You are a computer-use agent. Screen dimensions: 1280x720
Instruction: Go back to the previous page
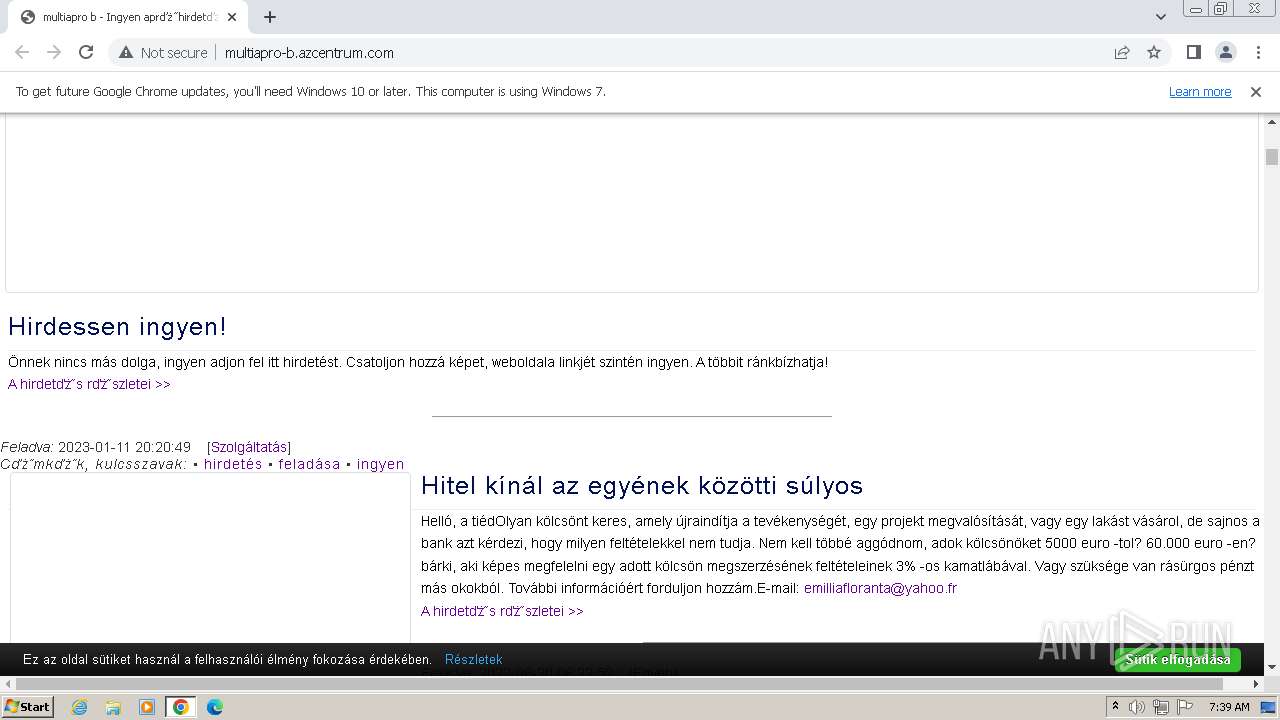pos(22,52)
